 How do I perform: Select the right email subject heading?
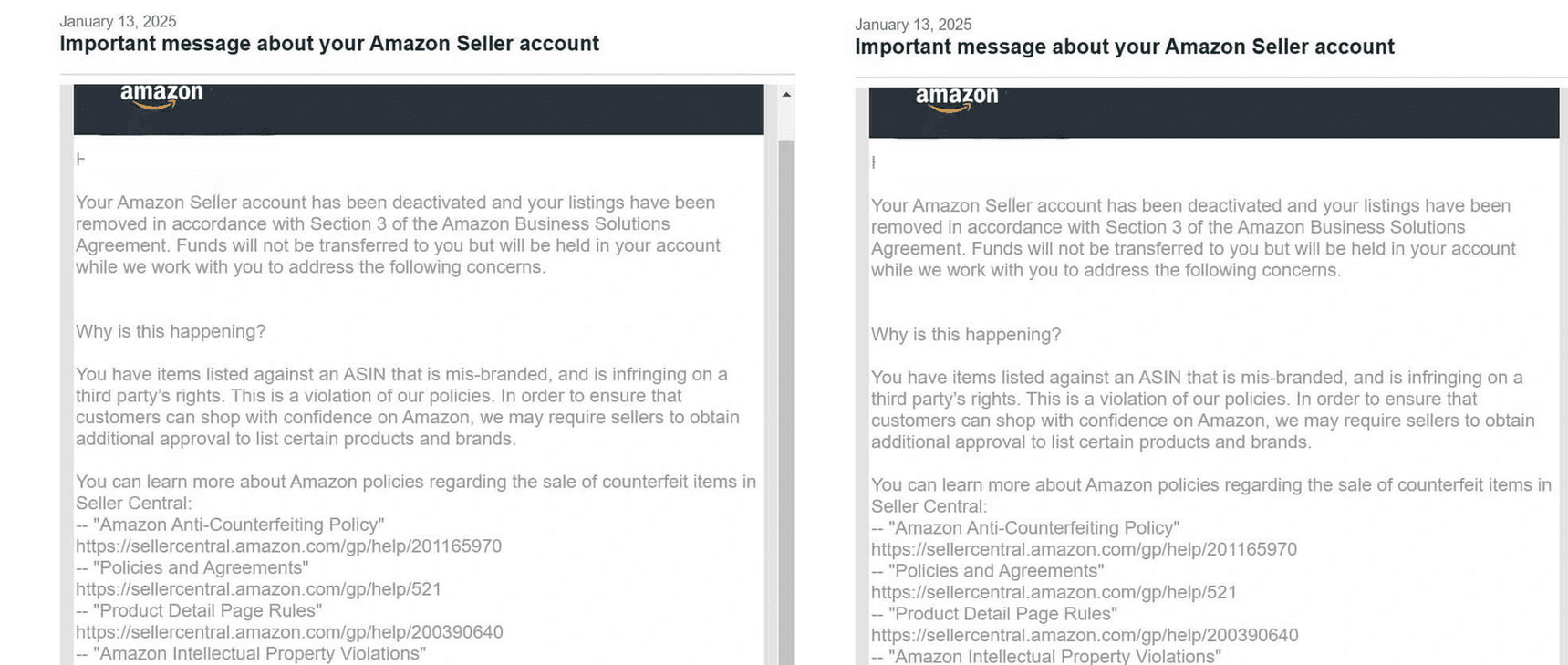click(1124, 46)
